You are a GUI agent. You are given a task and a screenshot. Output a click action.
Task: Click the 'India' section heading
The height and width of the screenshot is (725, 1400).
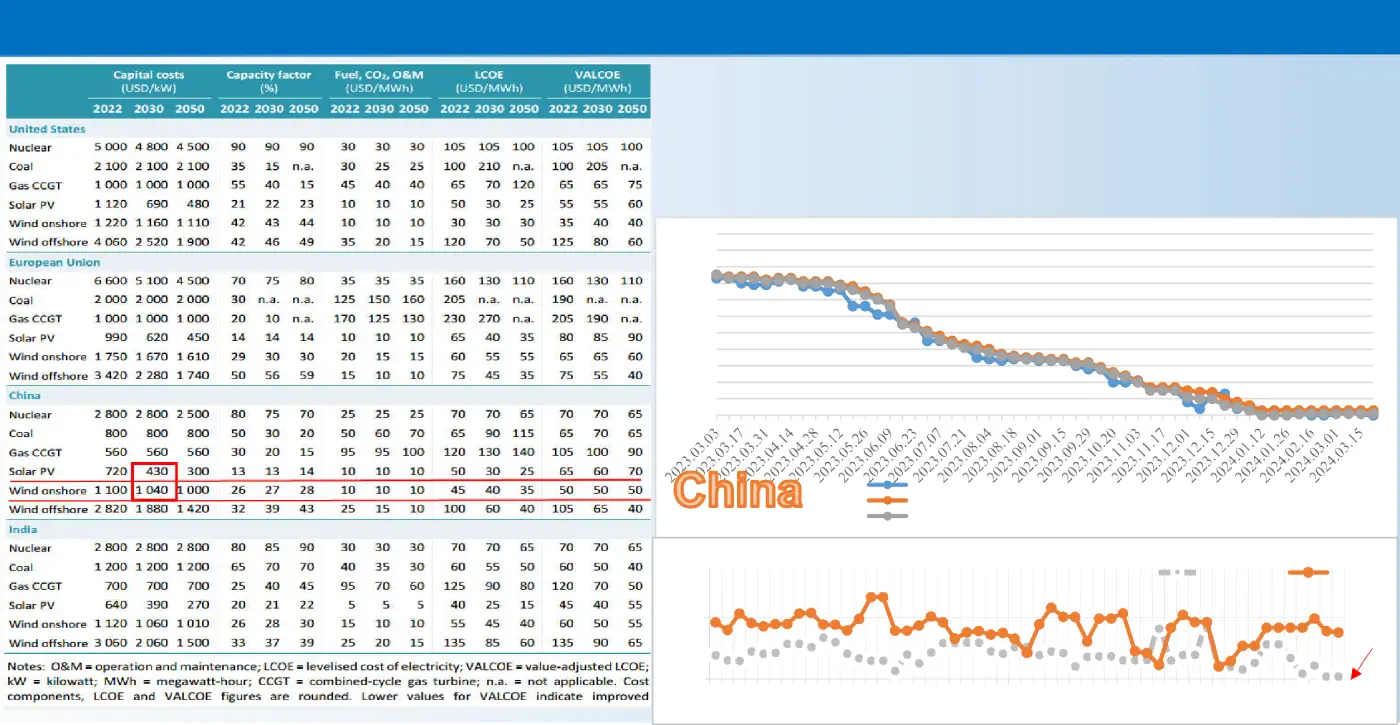[x=23, y=529]
